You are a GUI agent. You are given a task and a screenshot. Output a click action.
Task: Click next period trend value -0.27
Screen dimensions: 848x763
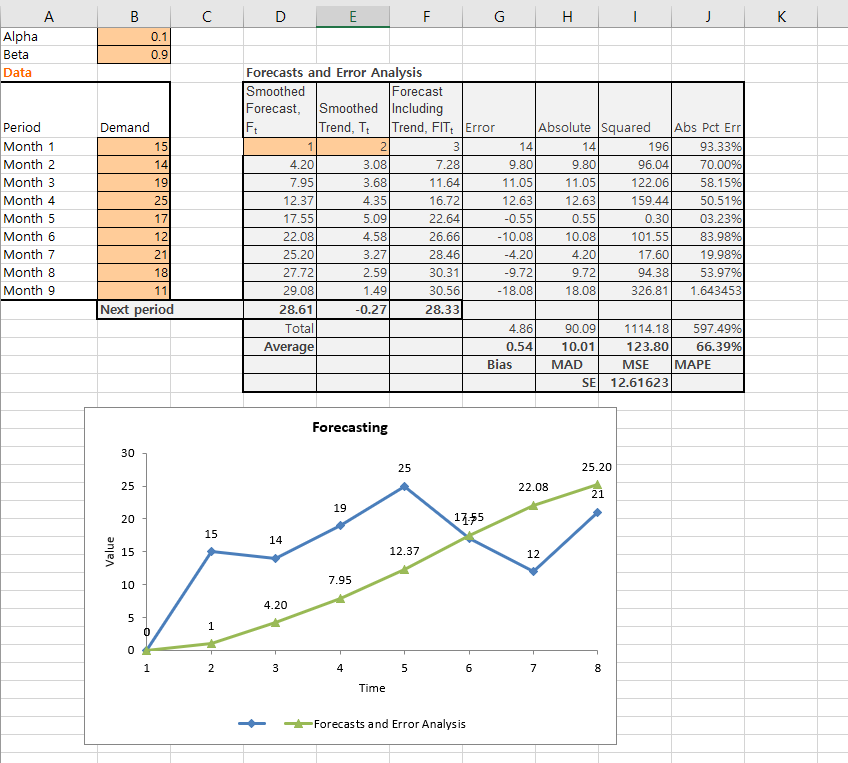[x=353, y=309]
